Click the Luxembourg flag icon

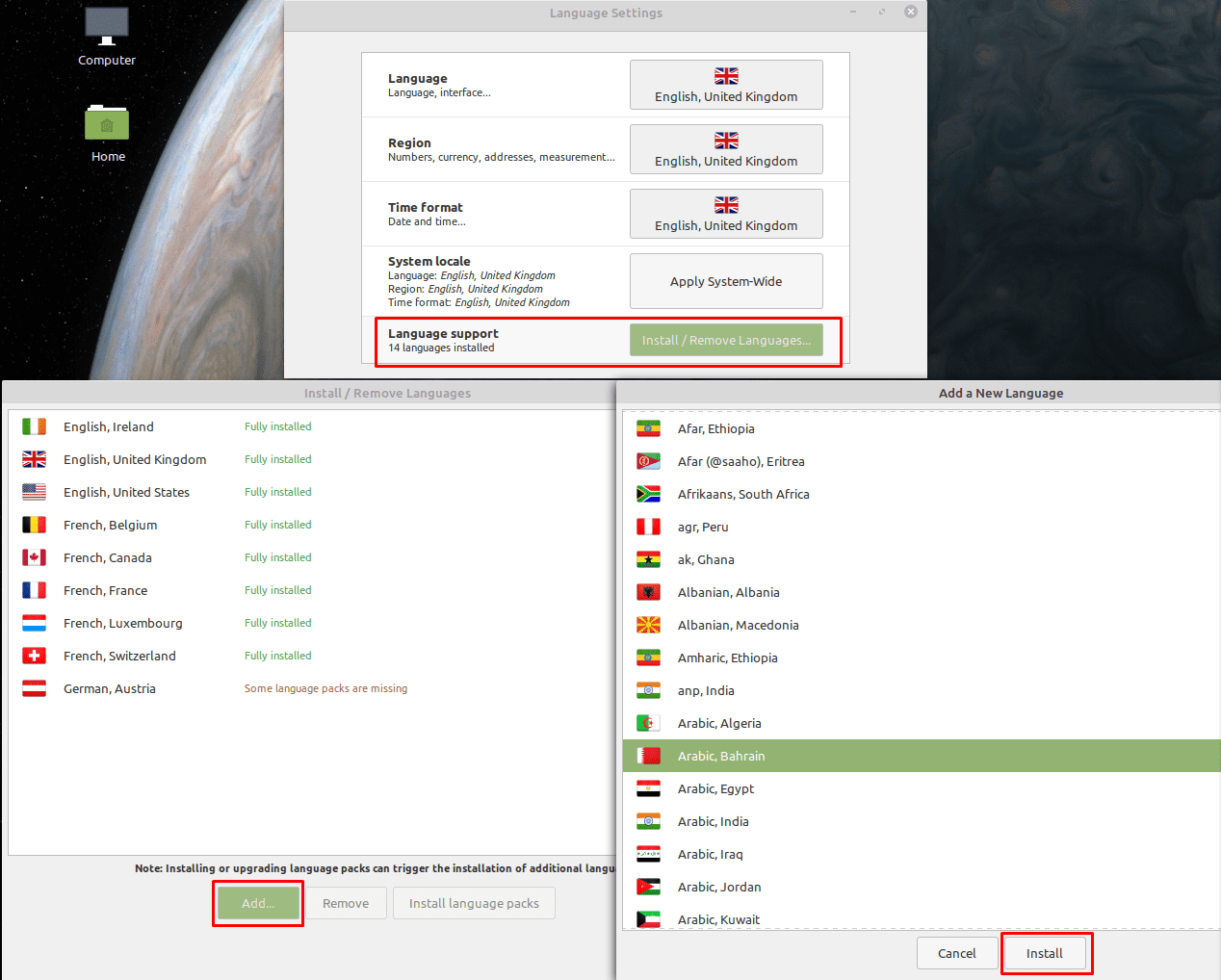(x=35, y=623)
